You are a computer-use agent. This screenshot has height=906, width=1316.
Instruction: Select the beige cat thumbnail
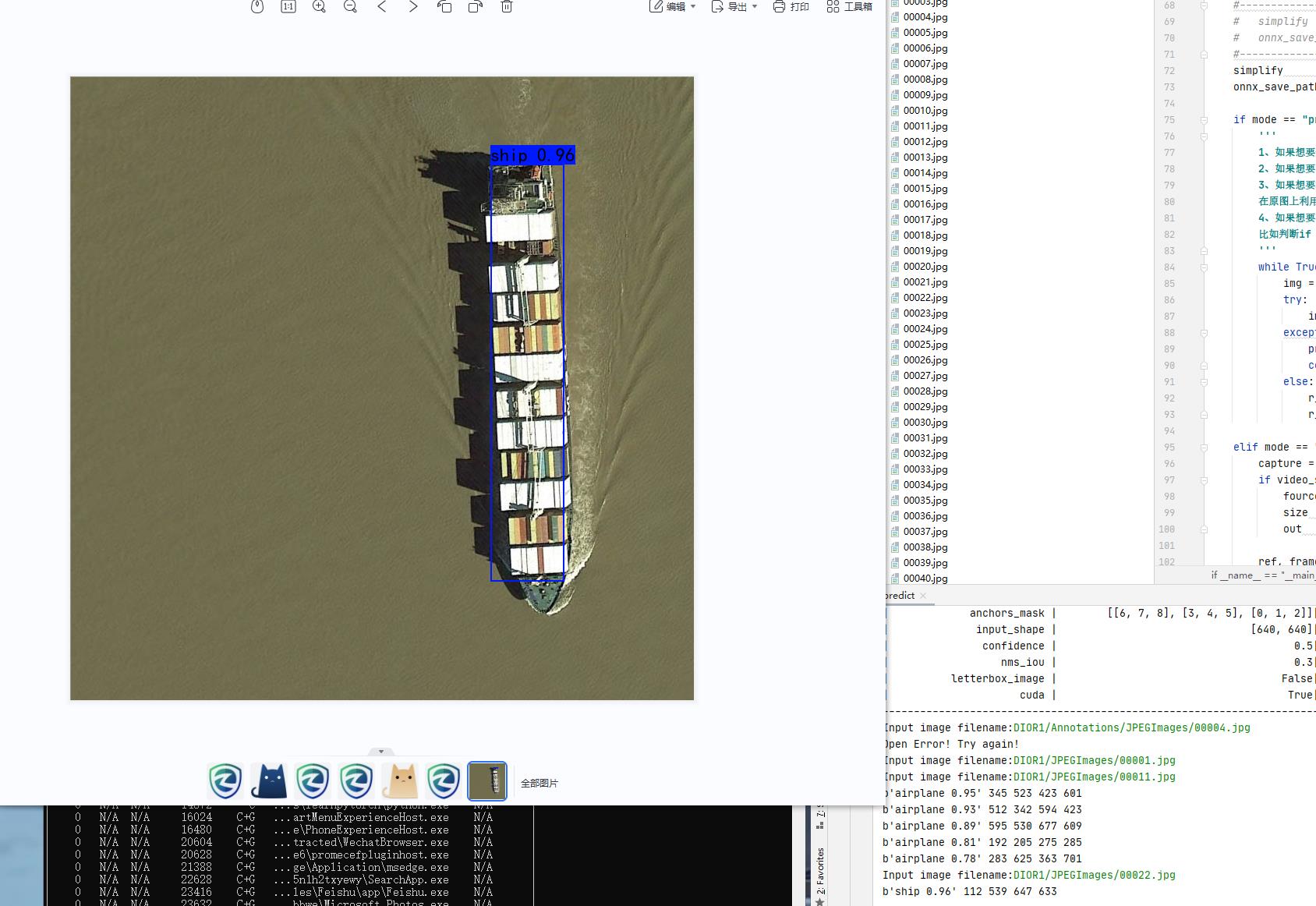click(400, 781)
